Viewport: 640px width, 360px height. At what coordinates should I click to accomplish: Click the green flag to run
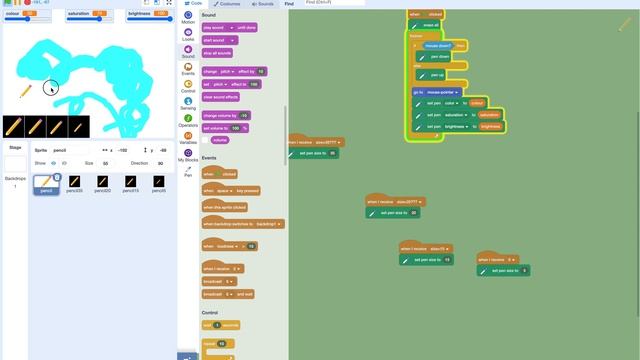(7, 2)
